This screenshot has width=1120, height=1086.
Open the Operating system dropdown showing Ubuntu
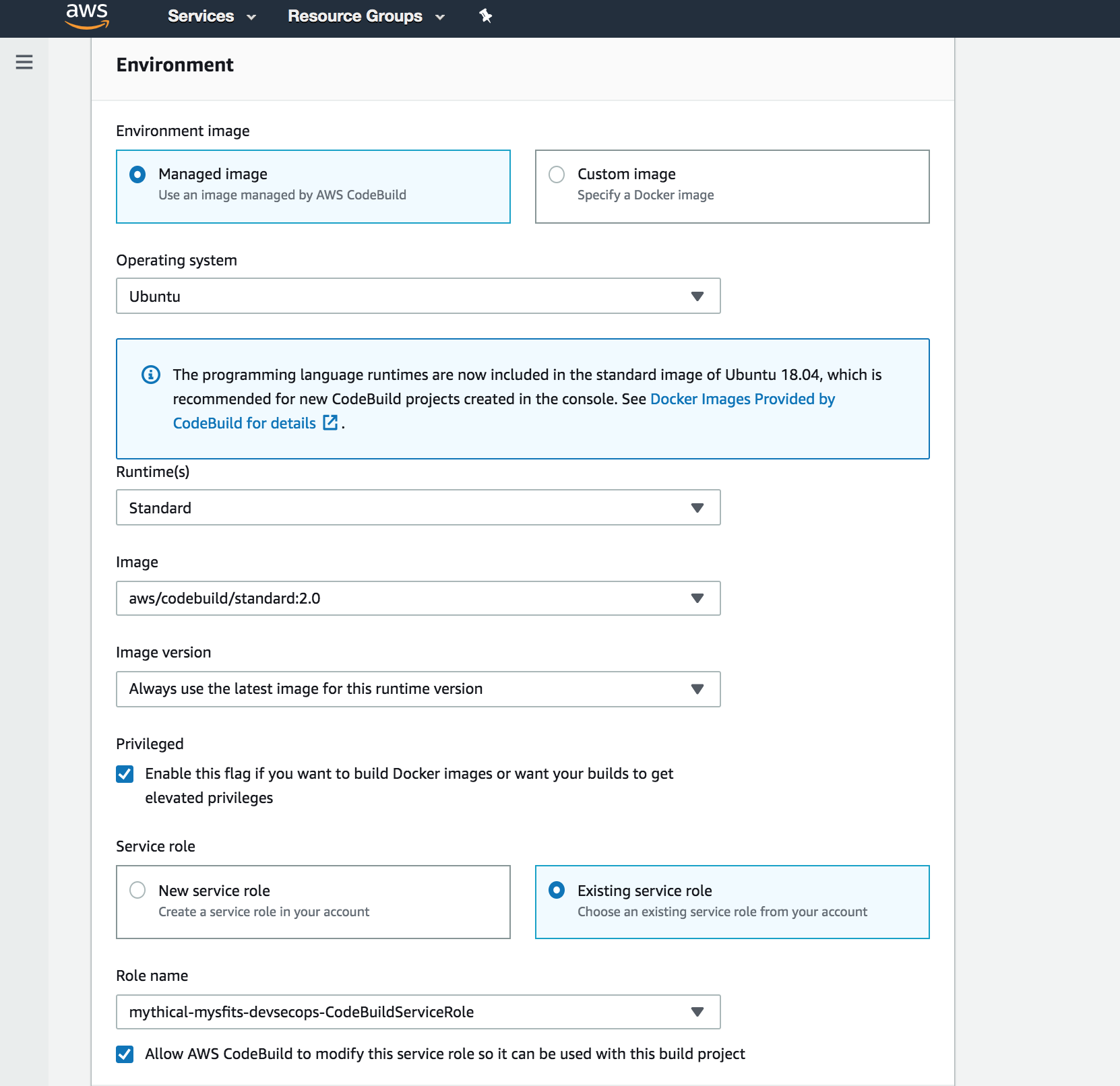[418, 296]
